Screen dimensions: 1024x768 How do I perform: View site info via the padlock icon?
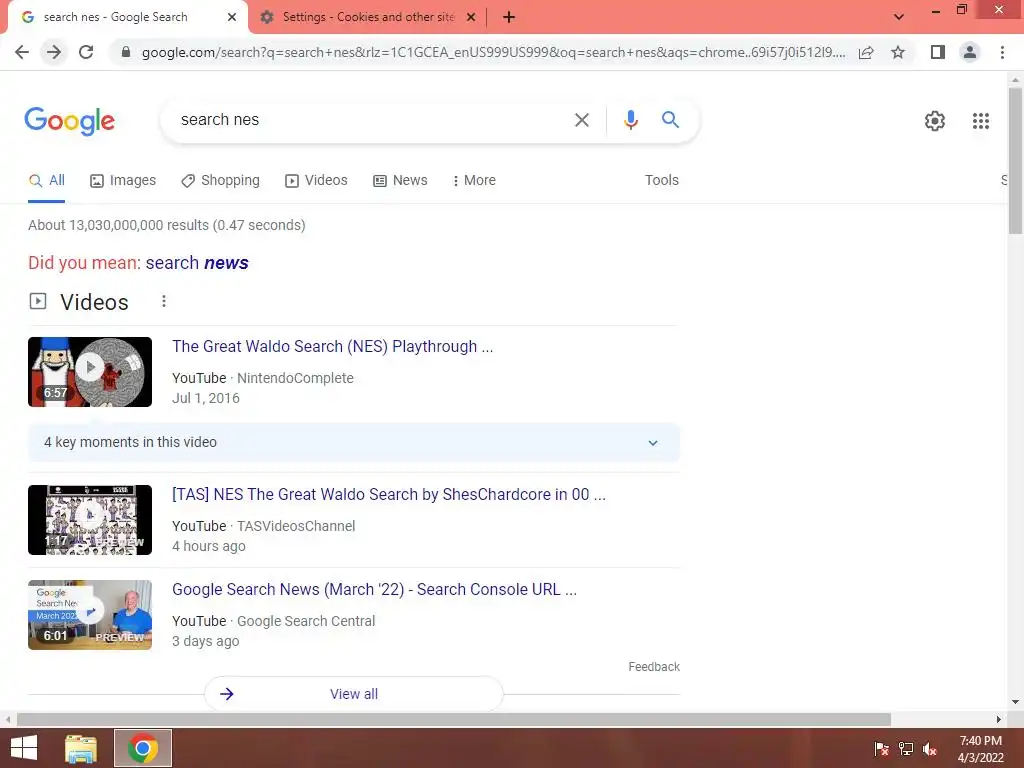tap(126, 52)
